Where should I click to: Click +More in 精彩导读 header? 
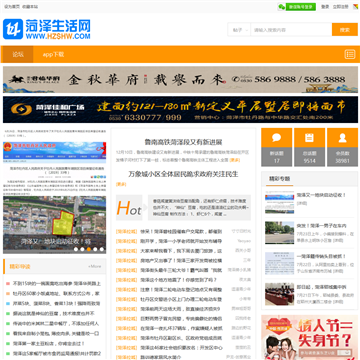pos(94,266)
